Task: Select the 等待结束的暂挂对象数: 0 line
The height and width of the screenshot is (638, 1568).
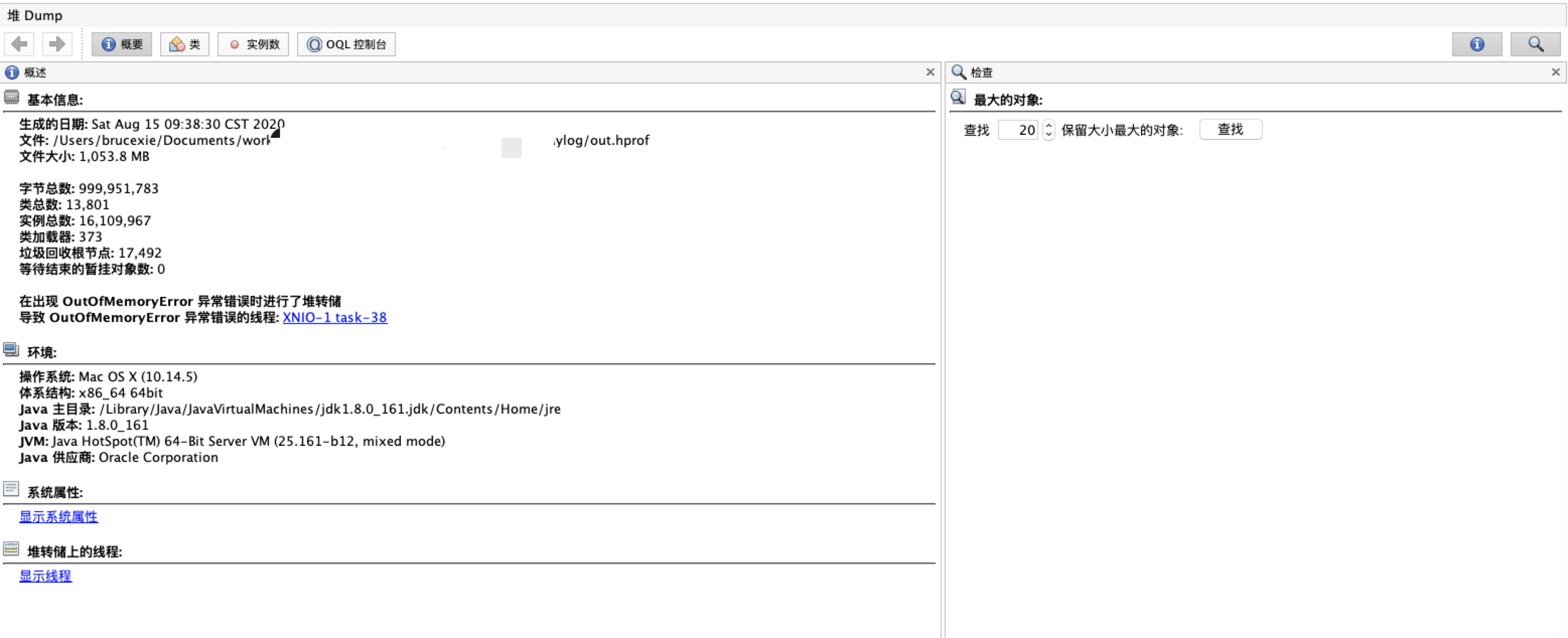Action: (x=92, y=269)
